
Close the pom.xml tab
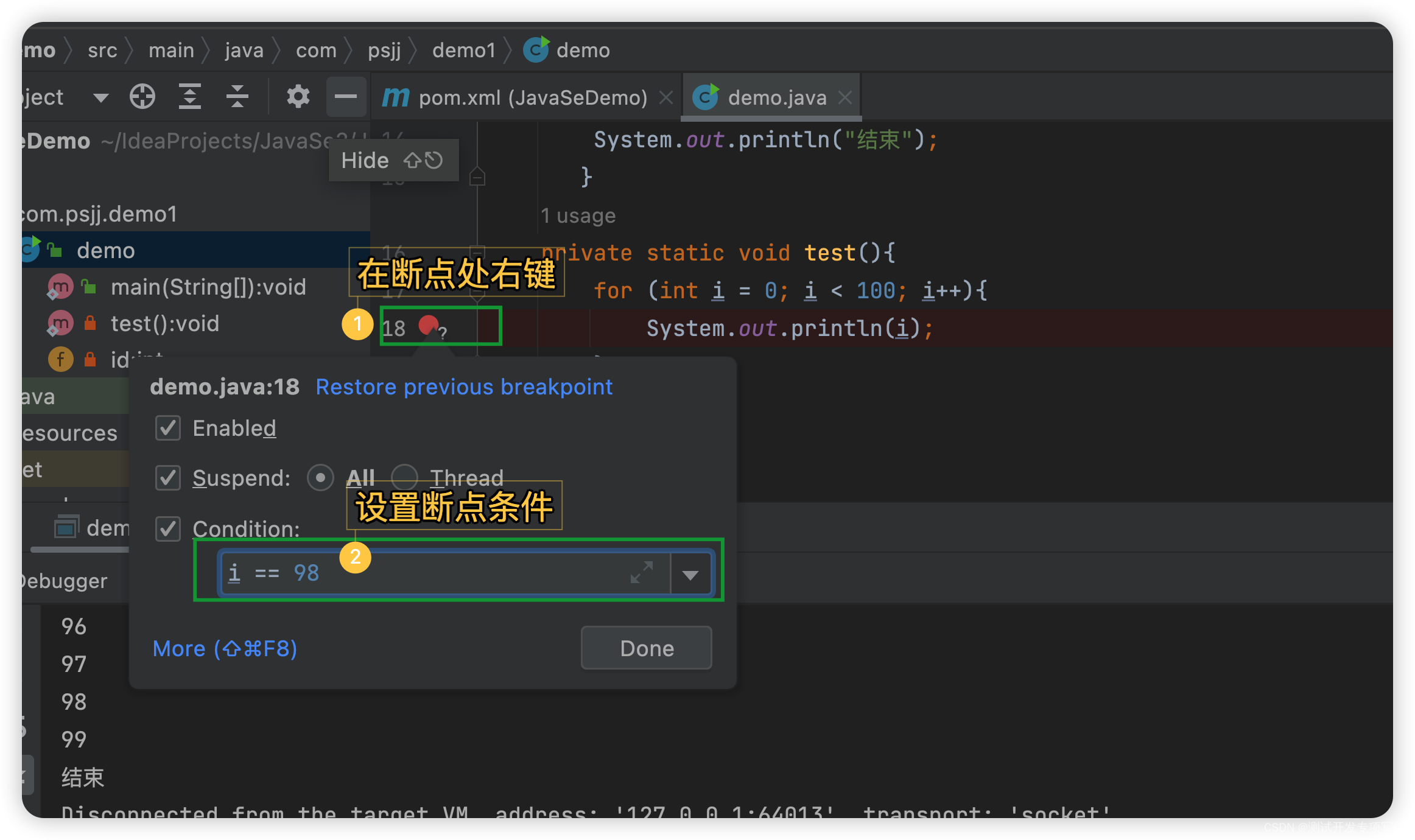coord(666,97)
